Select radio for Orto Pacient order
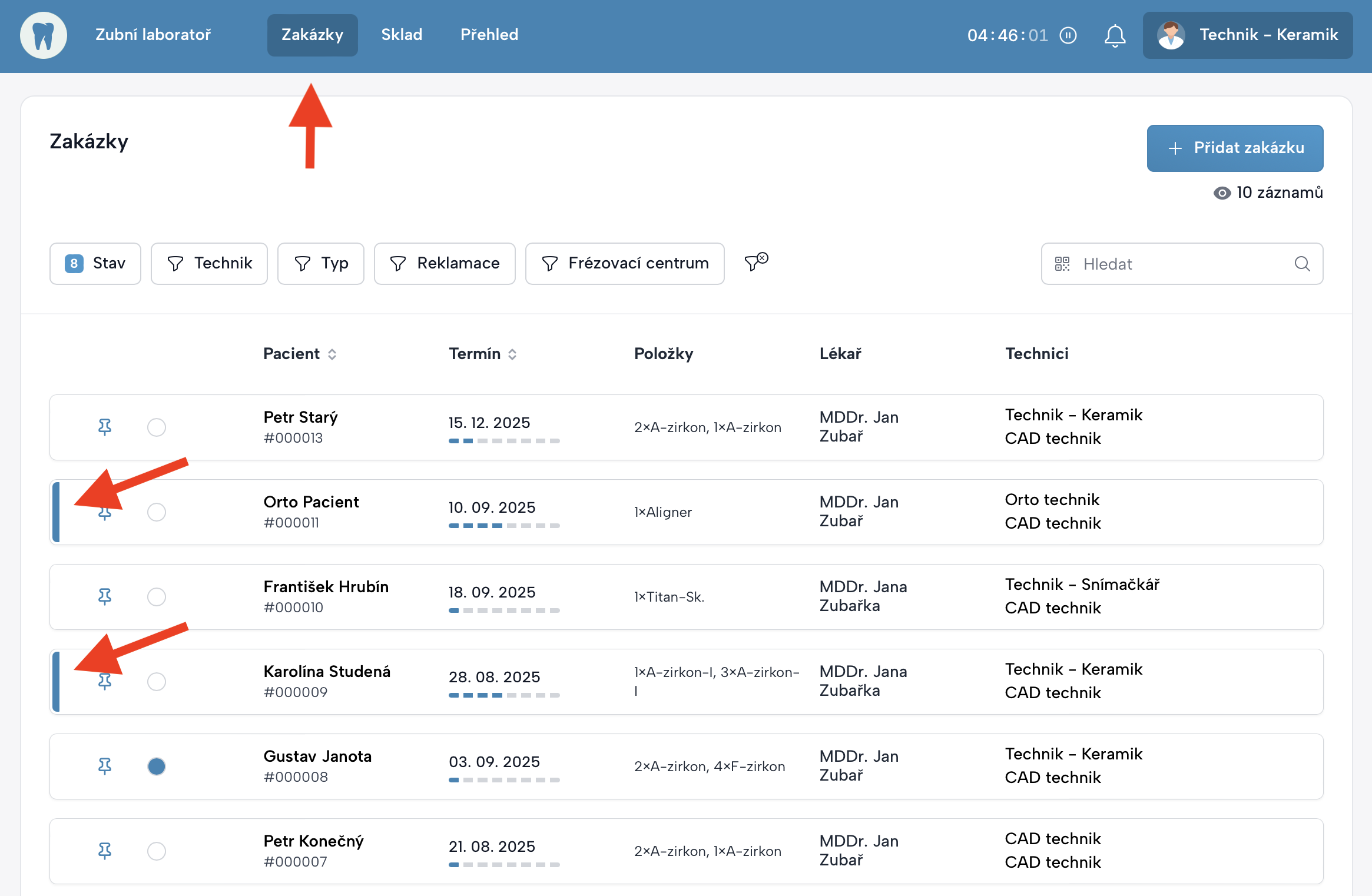The width and height of the screenshot is (1372, 896). point(157,512)
